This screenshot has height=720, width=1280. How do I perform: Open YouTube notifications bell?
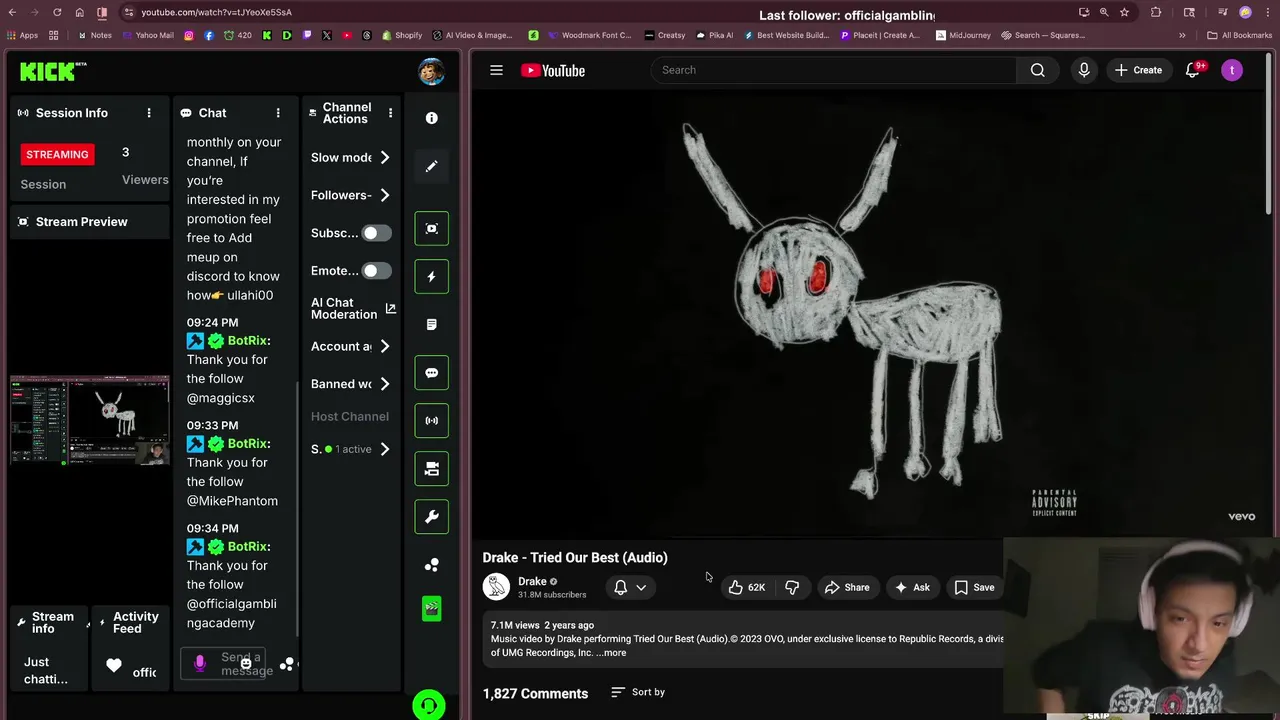point(1193,70)
